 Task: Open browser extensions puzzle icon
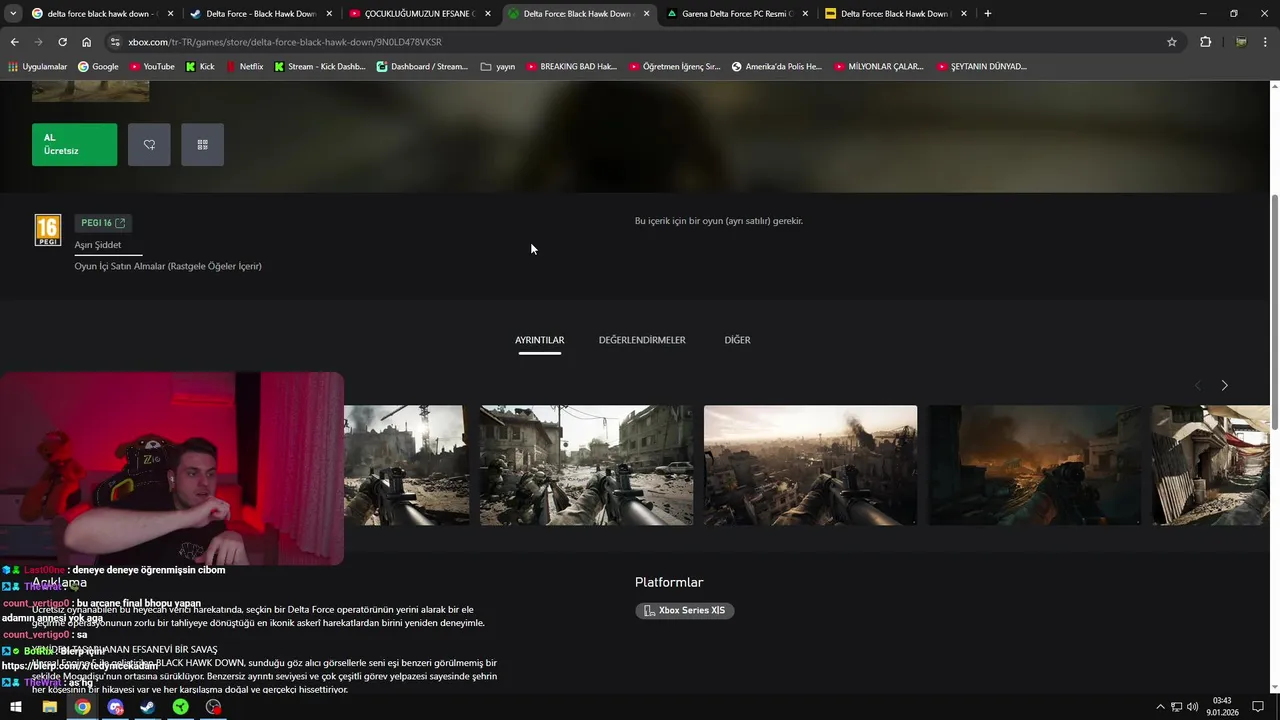pyautogui.click(x=1205, y=42)
